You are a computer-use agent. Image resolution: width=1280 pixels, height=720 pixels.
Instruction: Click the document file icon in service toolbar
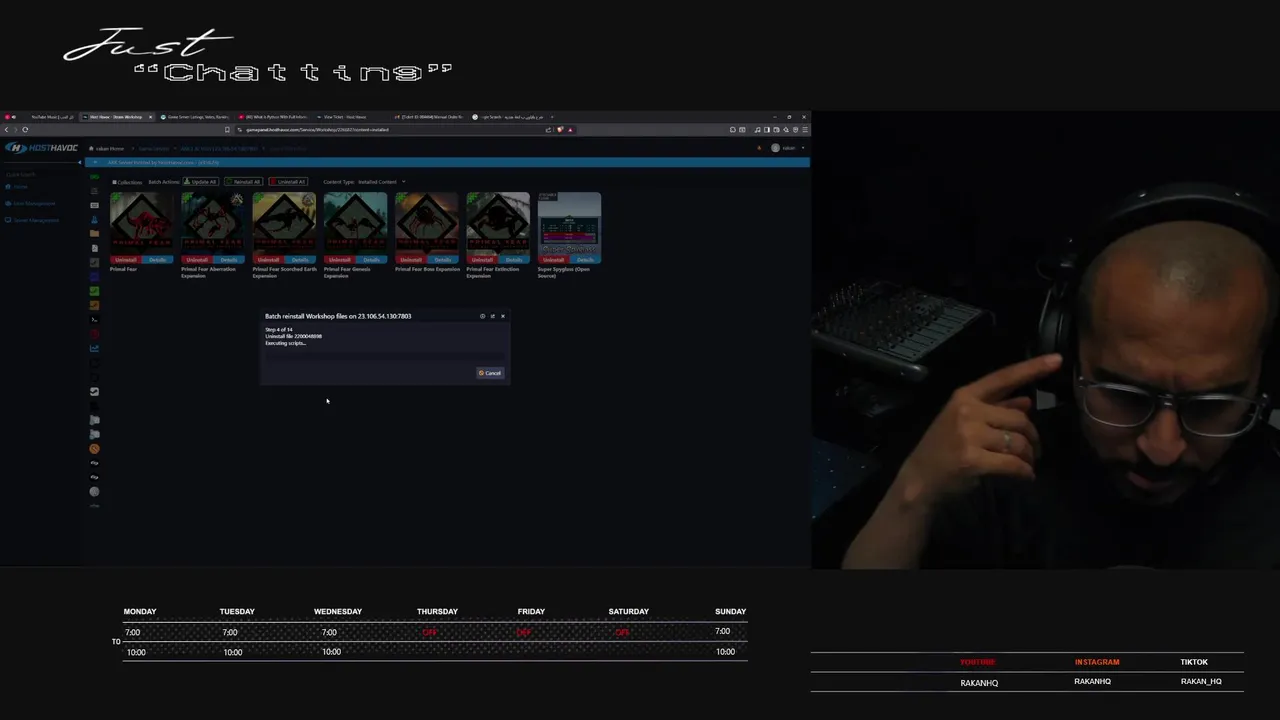coord(94,248)
